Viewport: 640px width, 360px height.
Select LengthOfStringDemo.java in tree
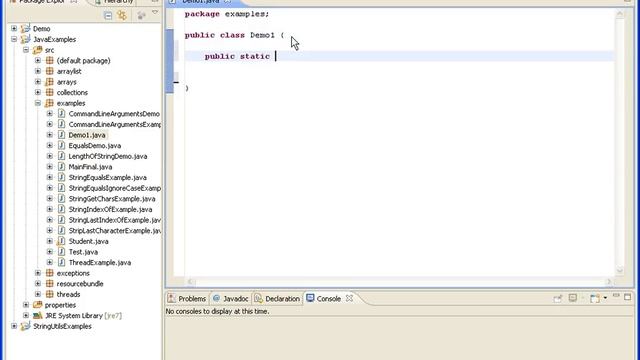point(108,156)
